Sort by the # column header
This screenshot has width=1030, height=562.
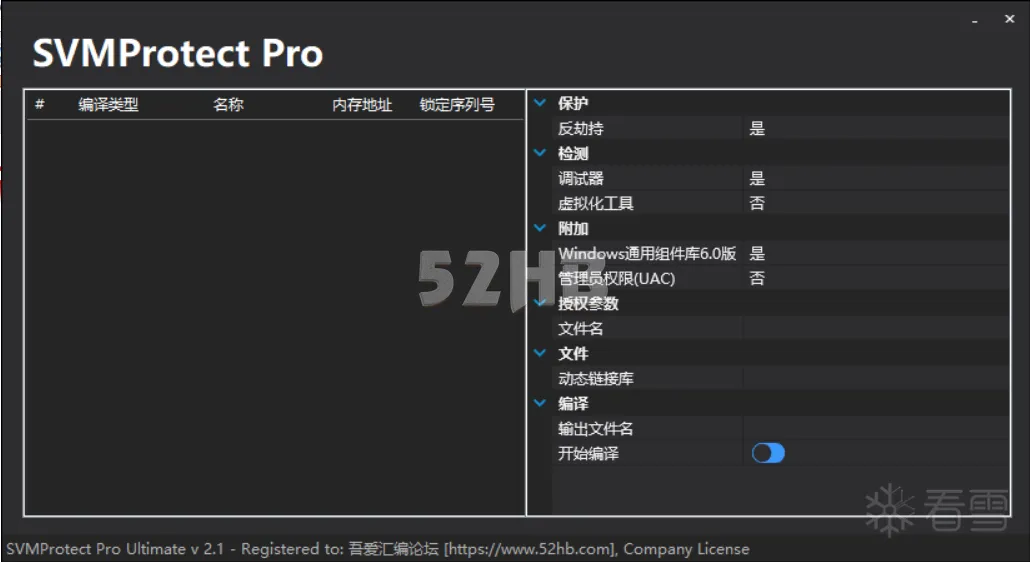click(39, 104)
